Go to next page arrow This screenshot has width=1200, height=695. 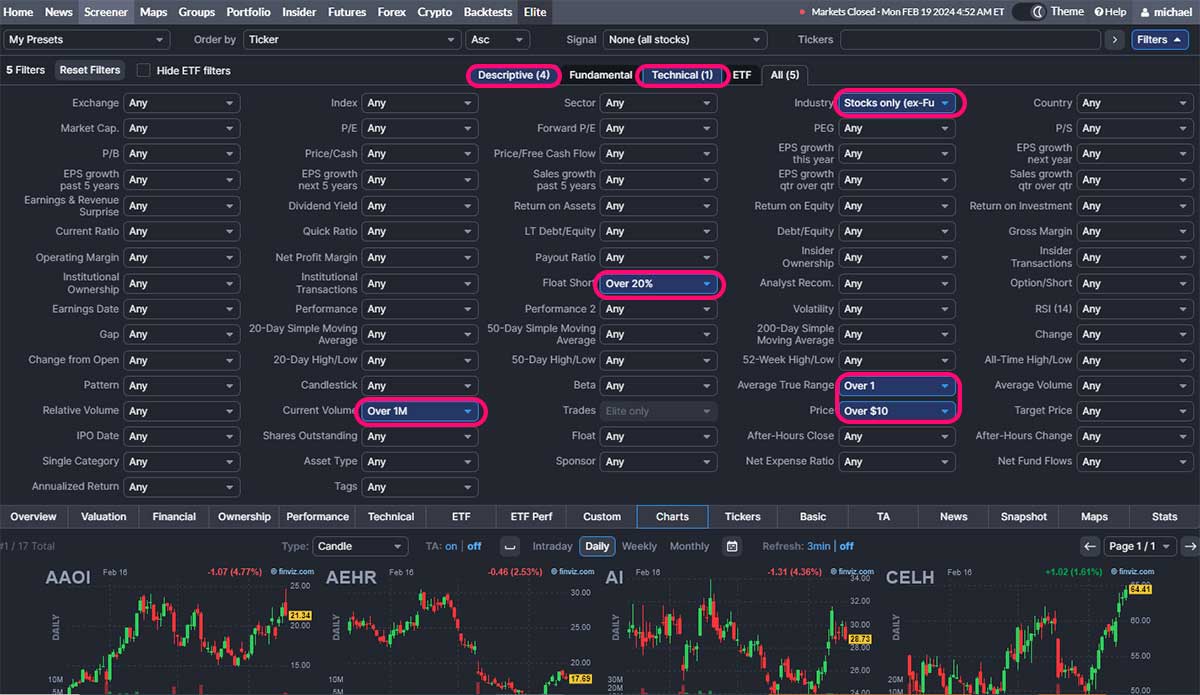(x=1190, y=546)
